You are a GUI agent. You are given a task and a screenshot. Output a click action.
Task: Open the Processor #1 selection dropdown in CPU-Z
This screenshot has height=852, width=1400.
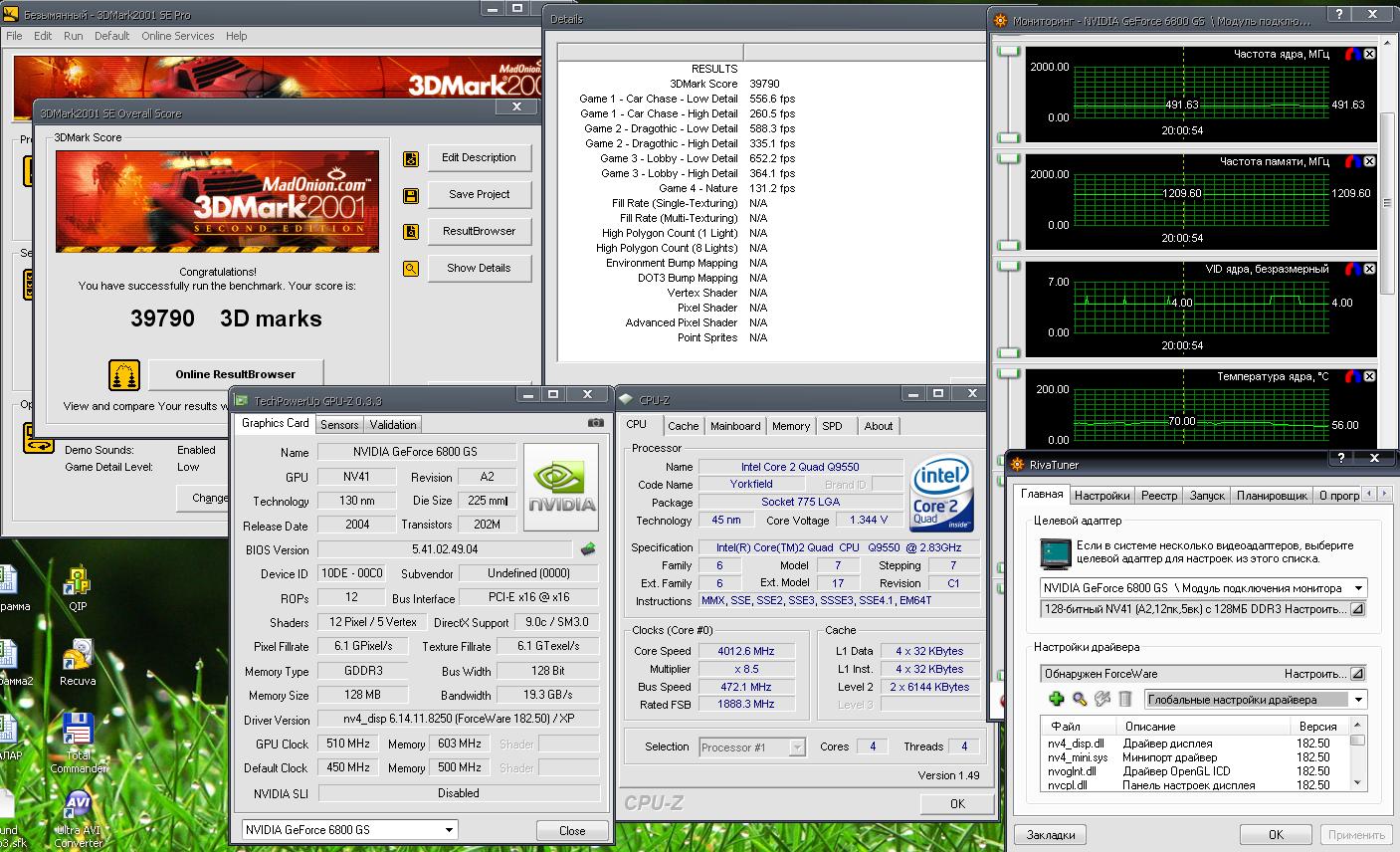point(798,746)
